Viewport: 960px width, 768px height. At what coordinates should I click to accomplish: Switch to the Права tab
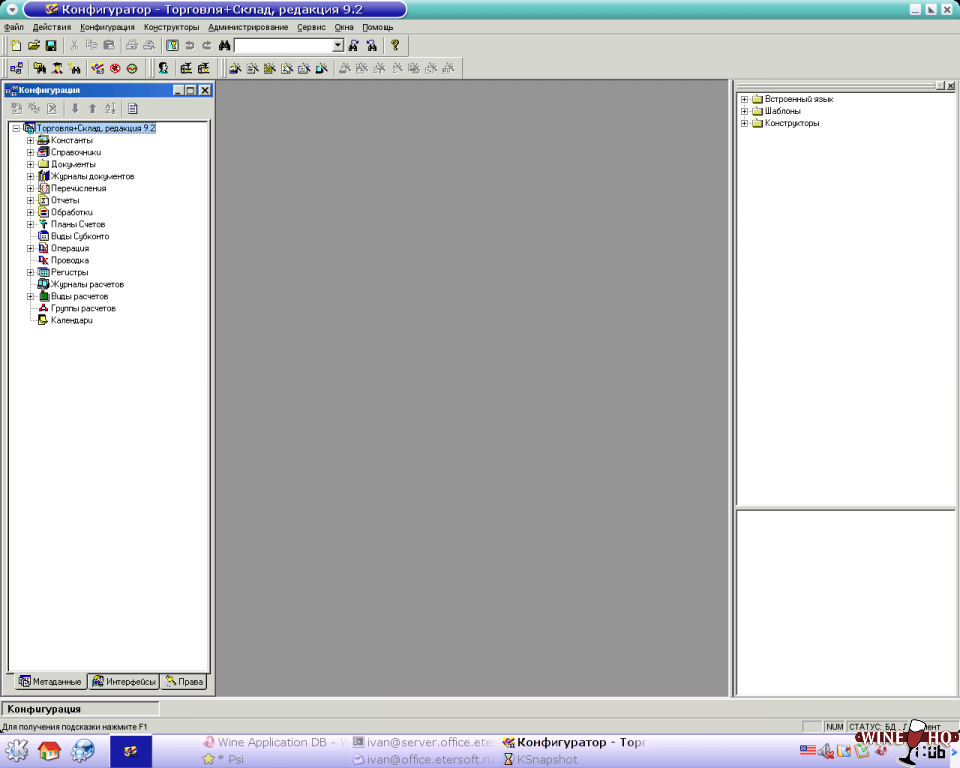pyautogui.click(x=184, y=682)
